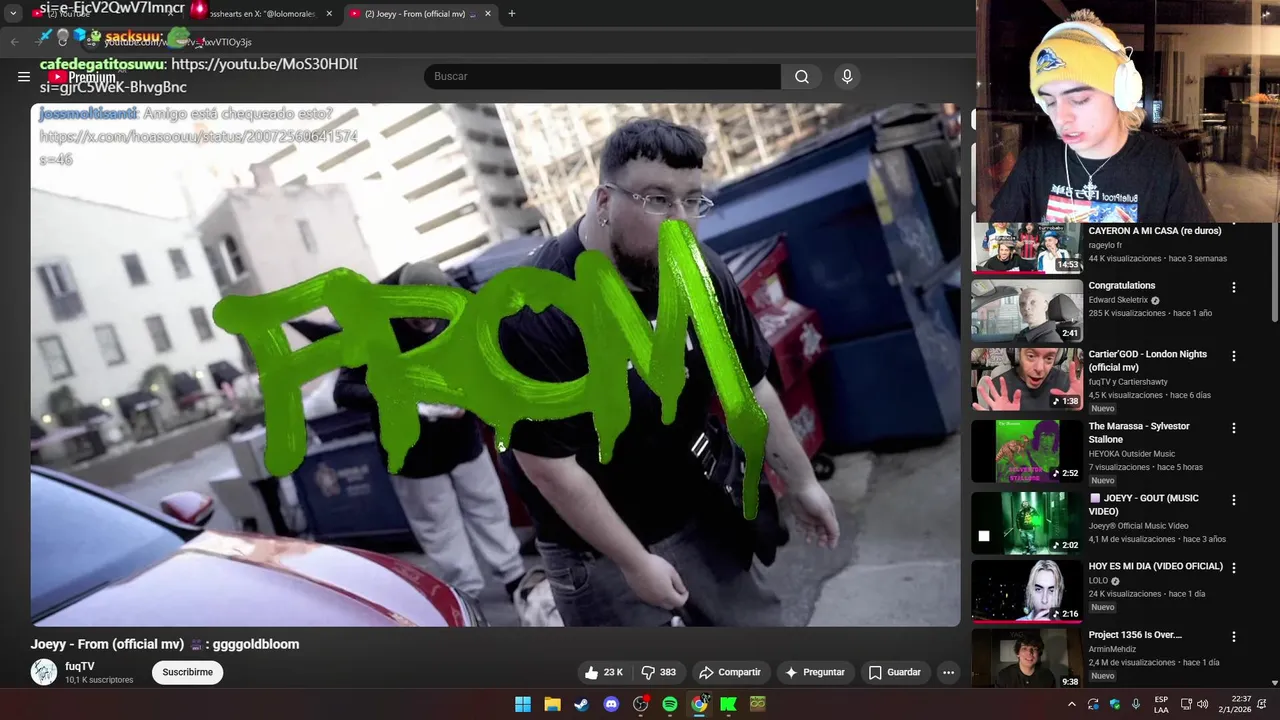Open The Marassa 2:52 thumbnail
The width and height of the screenshot is (1280, 720).
tap(1027, 451)
